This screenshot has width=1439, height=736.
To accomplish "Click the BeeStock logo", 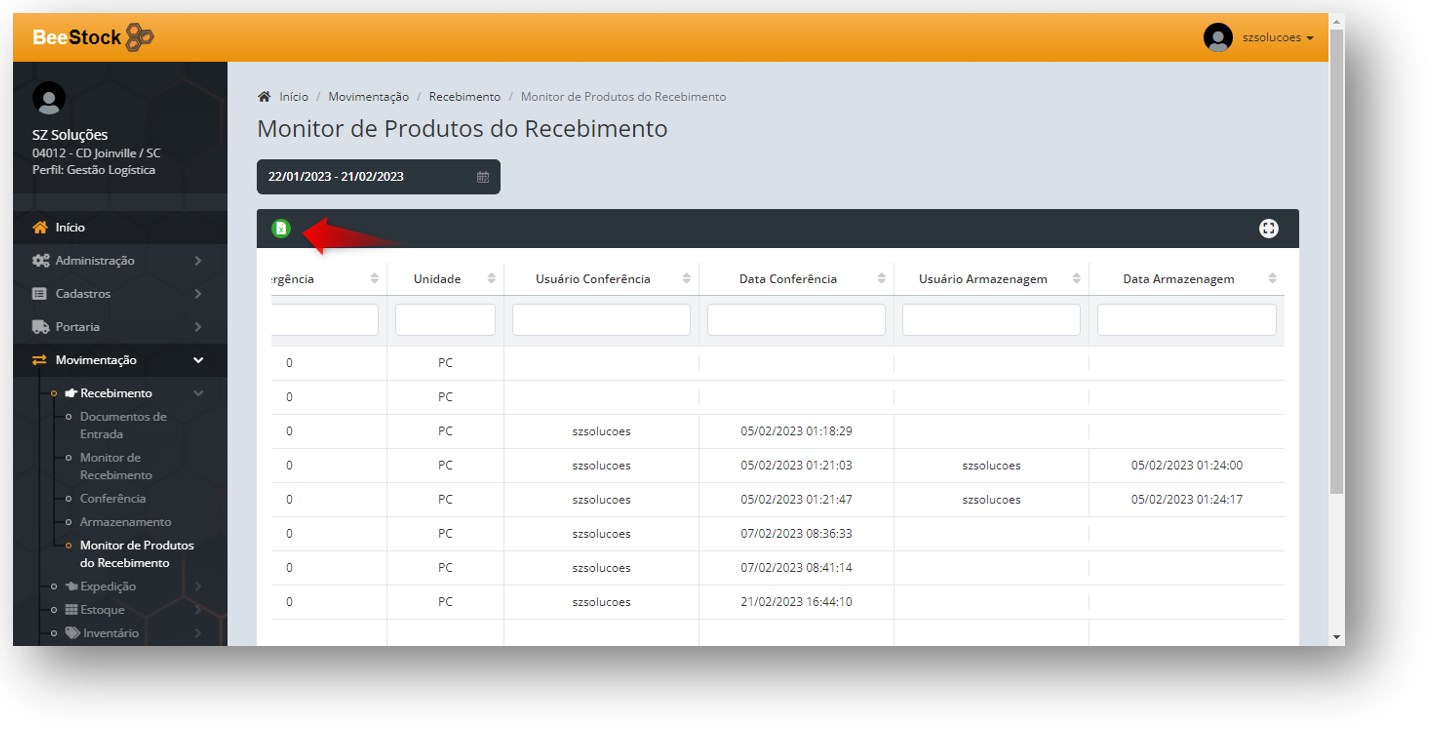I will pos(93,38).
